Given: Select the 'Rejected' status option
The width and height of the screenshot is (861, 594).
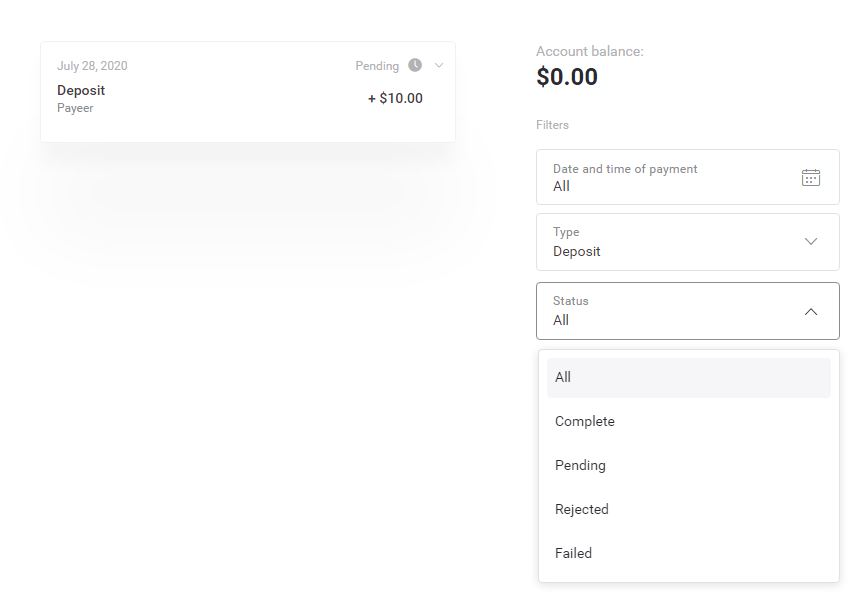Looking at the screenshot, I should click(x=582, y=509).
